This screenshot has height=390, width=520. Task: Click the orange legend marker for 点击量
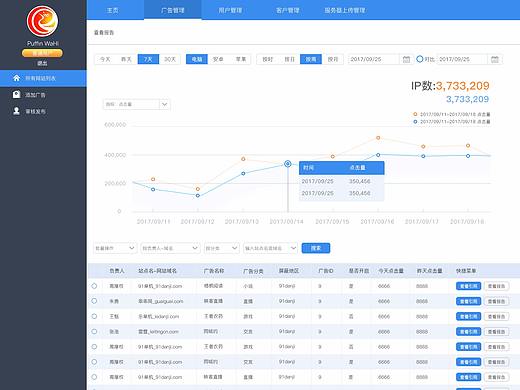415,114
